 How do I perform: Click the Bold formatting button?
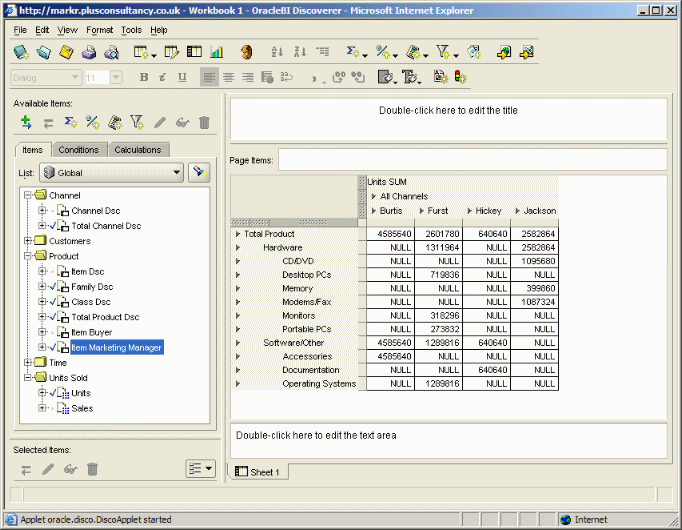(144, 77)
